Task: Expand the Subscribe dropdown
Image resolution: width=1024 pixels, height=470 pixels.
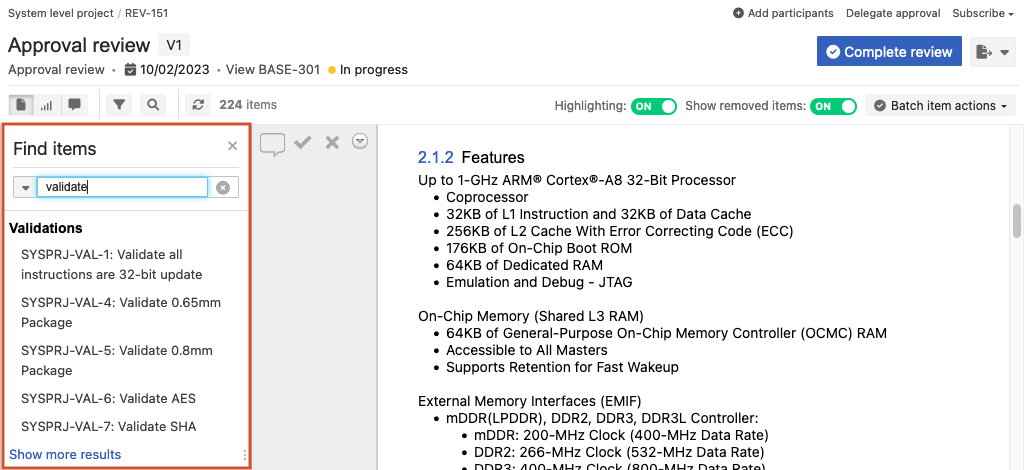Action: [983, 13]
